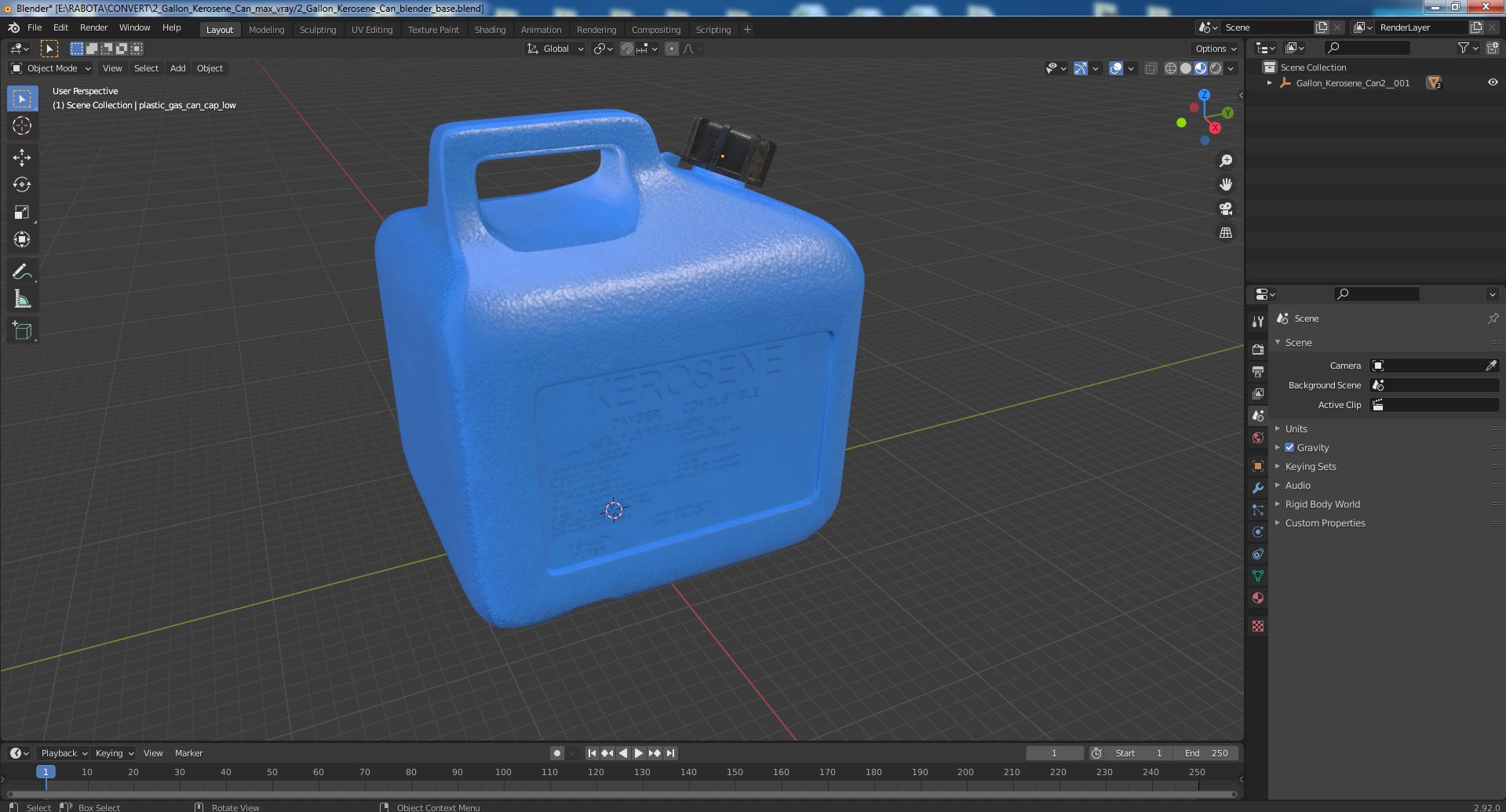The height and width of the screenshot is (812, 1506).
Task: Open the Object properties tab
Action: pyautogui.click(x=1258, y=466)
